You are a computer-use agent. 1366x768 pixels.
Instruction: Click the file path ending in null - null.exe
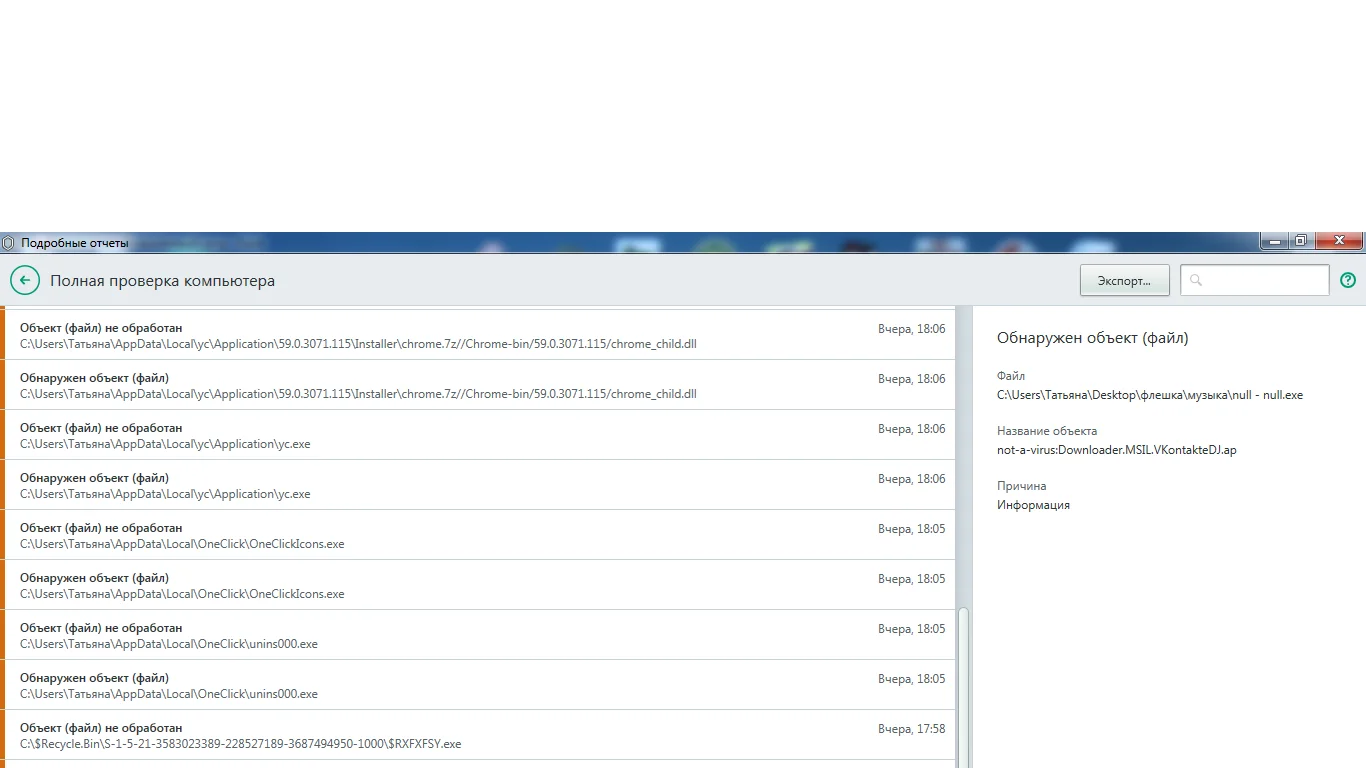point(1150,395)
